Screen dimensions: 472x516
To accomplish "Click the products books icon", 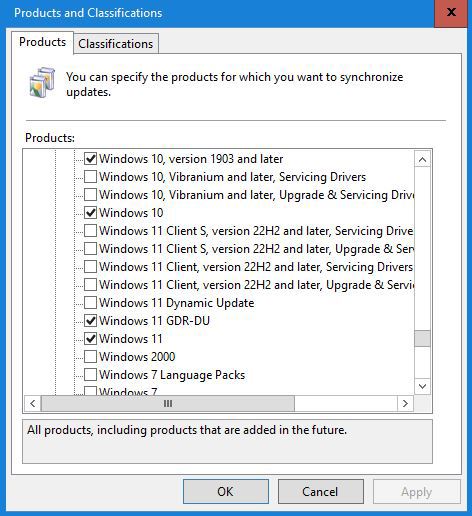I will click(x=42, y=82).
